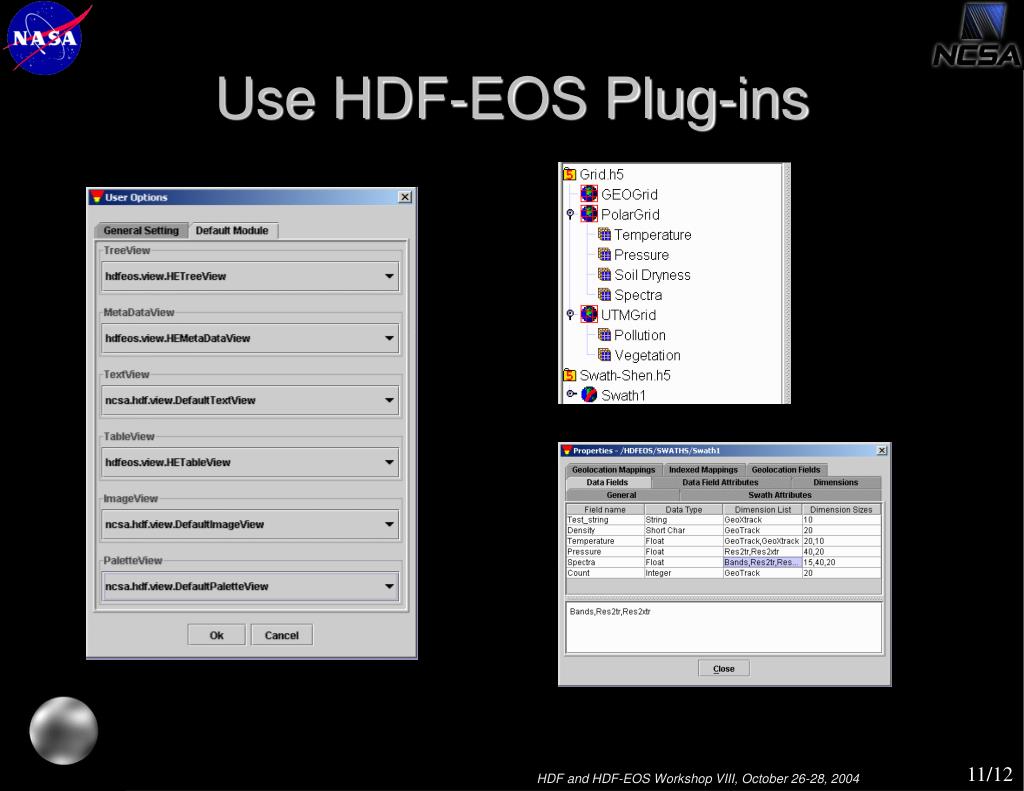Click the GeoTrack,GeoXtrack dimension cell
This screenshot has height=791, width=1024.
pyautogui.click(x=763, y=541)
